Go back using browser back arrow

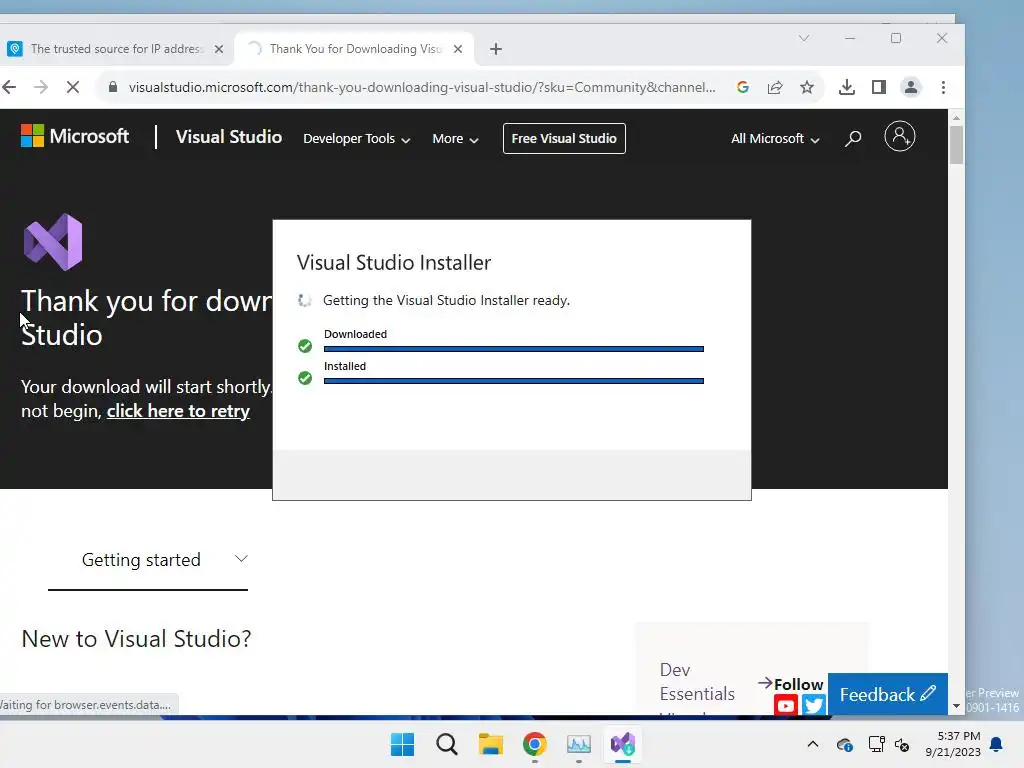coord(8,87)
